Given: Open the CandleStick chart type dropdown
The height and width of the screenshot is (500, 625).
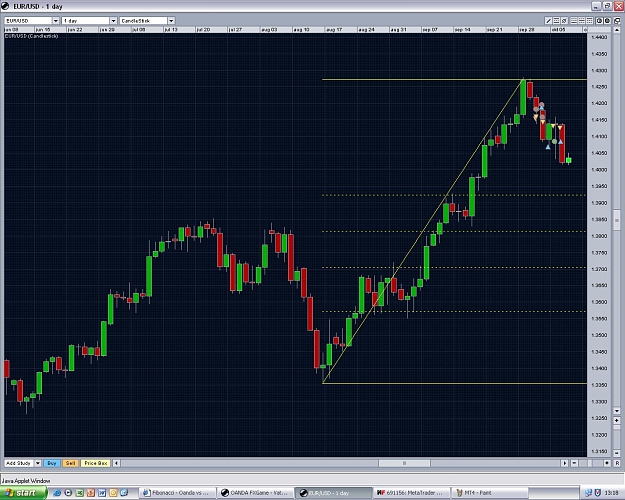Looking at the screenshot, I should tap(171, 21).
